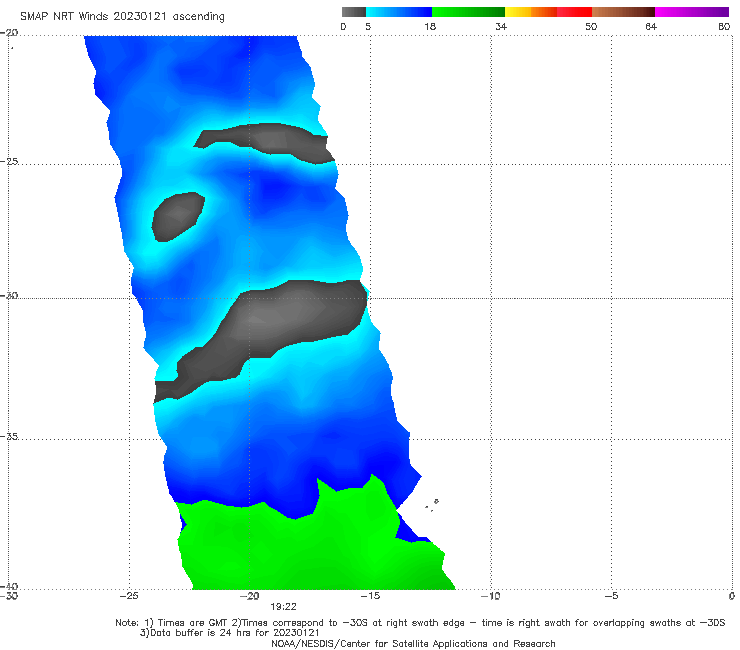740x650 pixels.
Task: Click the latitude axis label '-25'
Action: pyautogui.click(x=9, y=161)
